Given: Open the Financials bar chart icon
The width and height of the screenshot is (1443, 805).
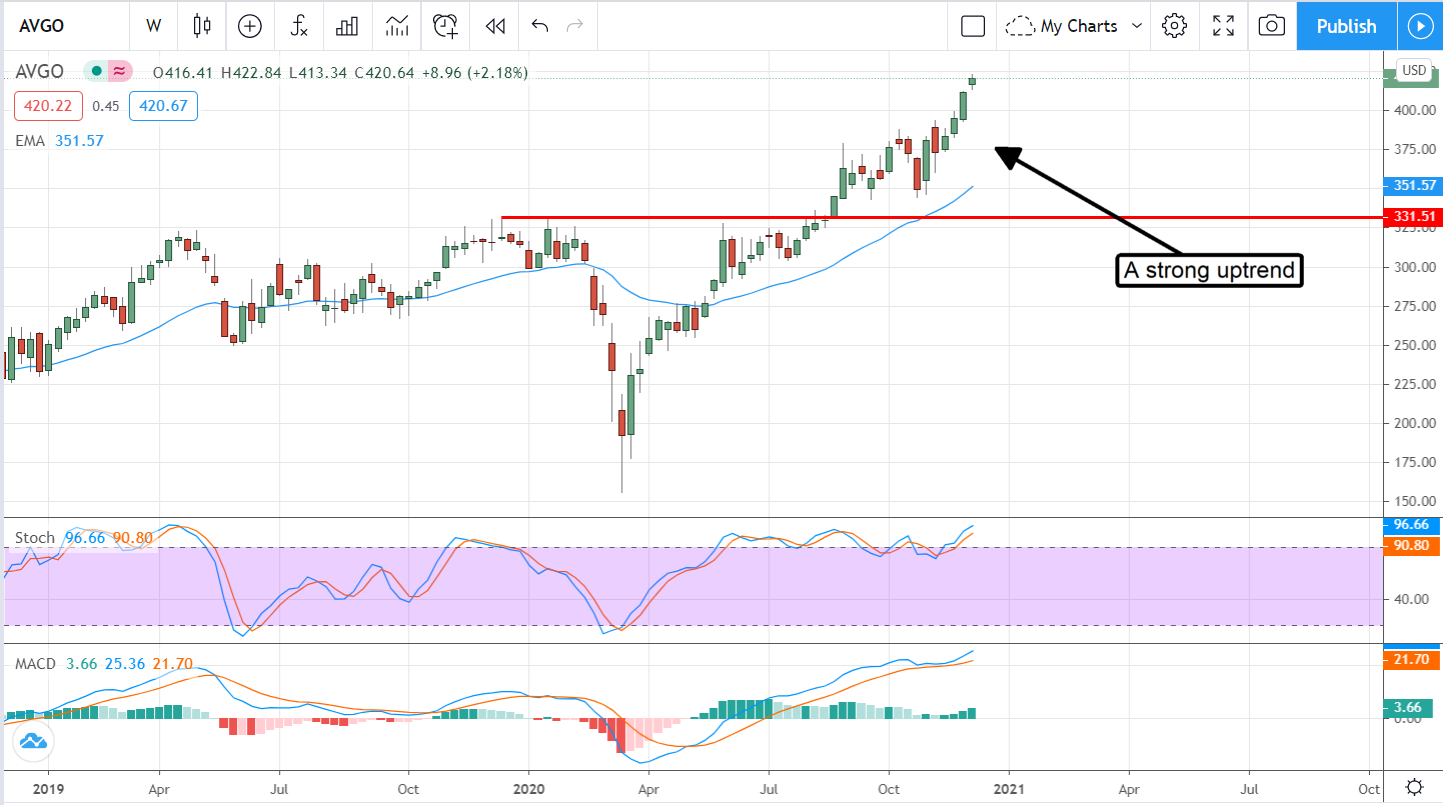Looking at the screenshot, I should pos(347,26).
